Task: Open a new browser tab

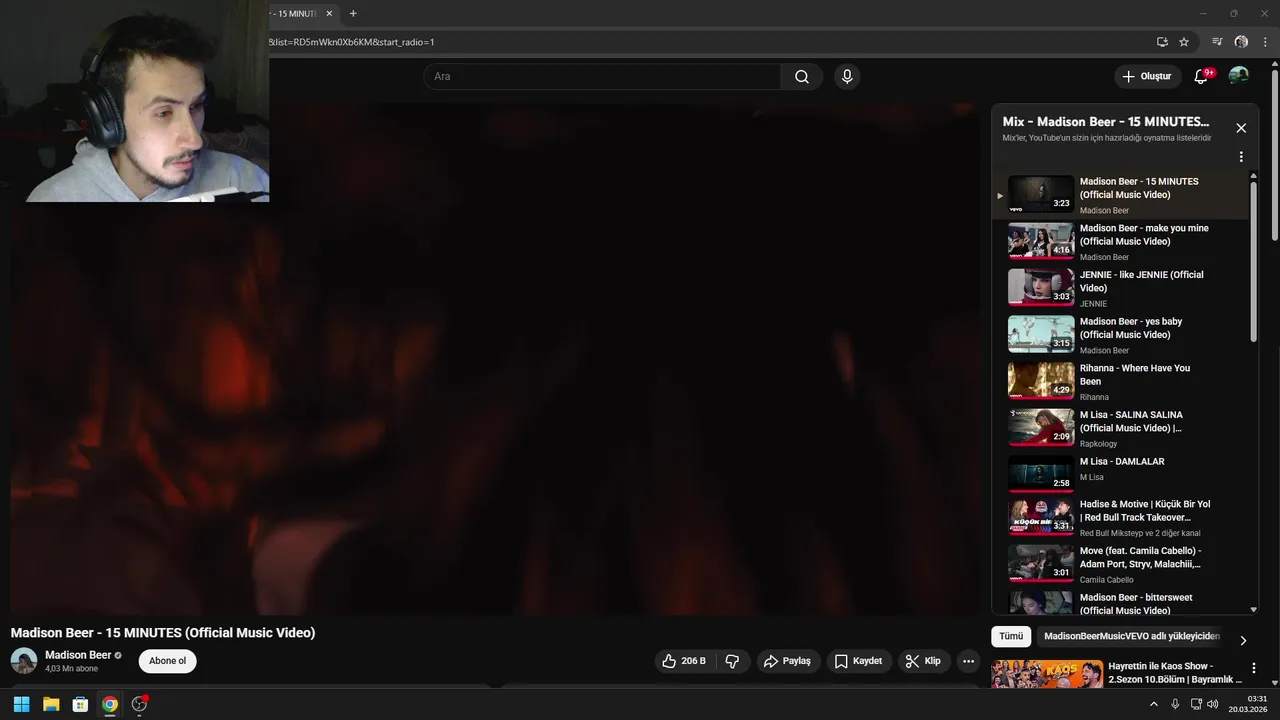Action: [x=353, y=13]
